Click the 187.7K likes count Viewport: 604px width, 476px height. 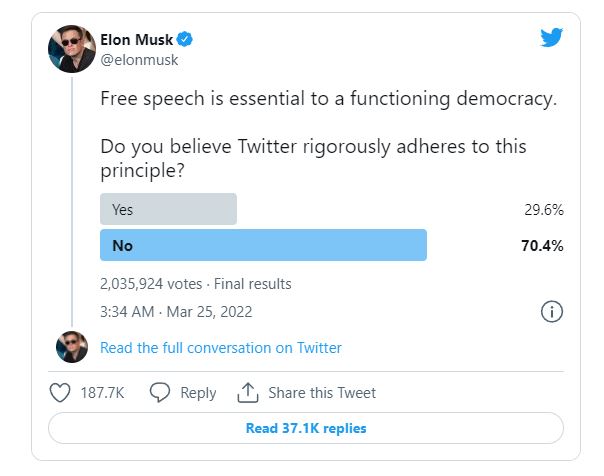pyautogui.click(x=102, y=393)
